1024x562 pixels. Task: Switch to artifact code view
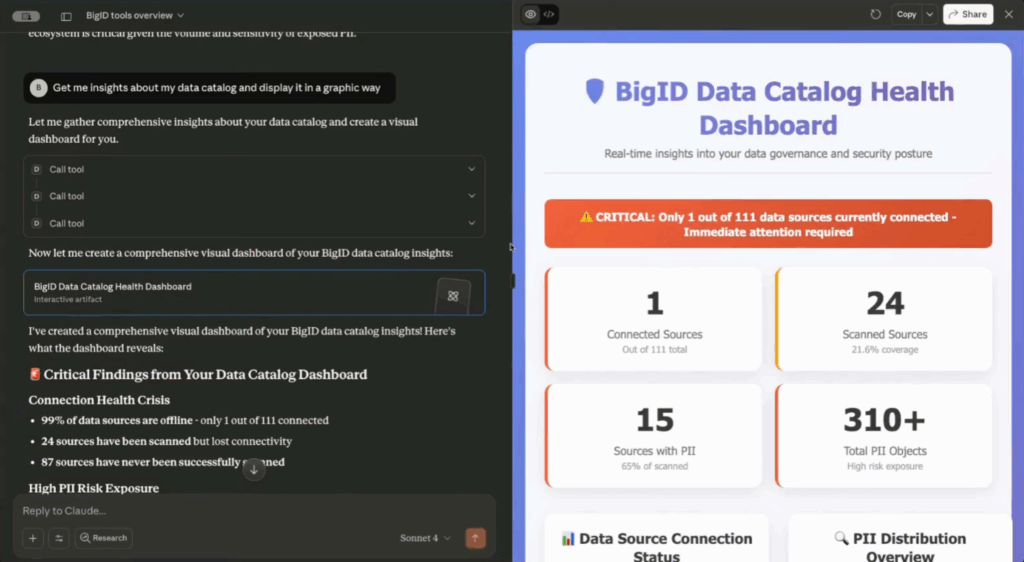[549, 14]
